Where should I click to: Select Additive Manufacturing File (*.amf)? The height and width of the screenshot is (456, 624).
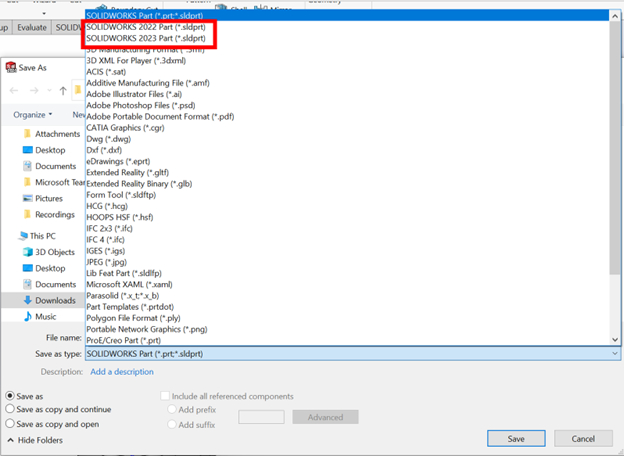(x=347, y=83)
